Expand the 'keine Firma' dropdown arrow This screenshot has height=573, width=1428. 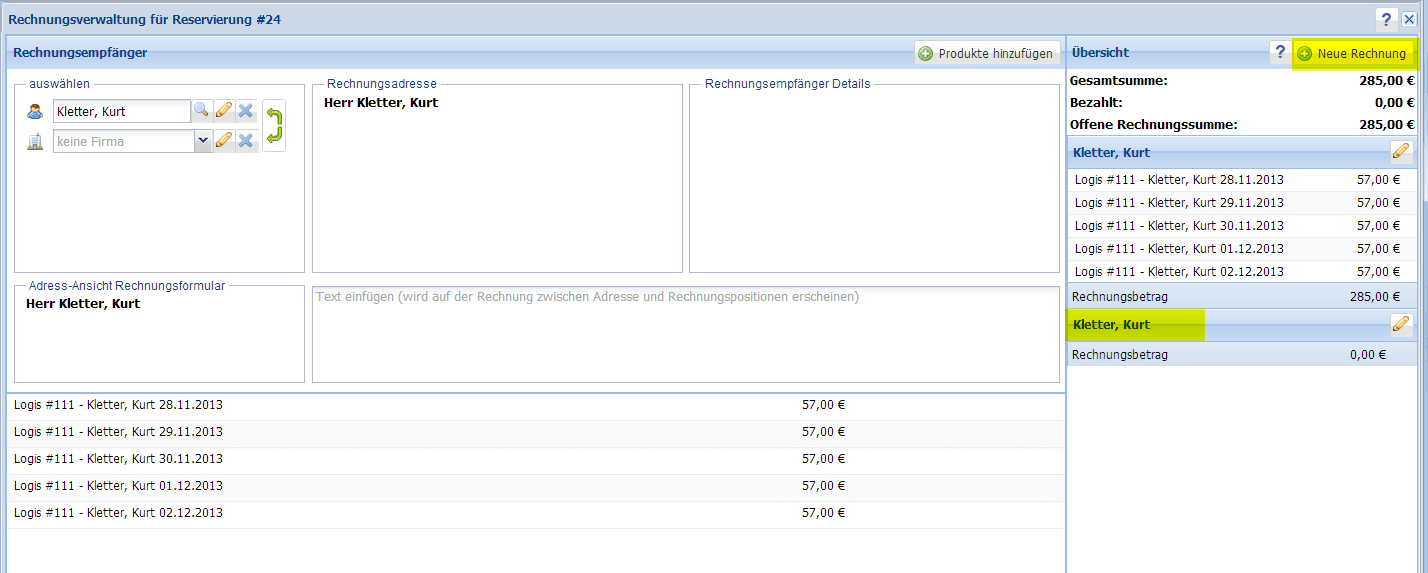pyautogui.click(x=203, y=141)
